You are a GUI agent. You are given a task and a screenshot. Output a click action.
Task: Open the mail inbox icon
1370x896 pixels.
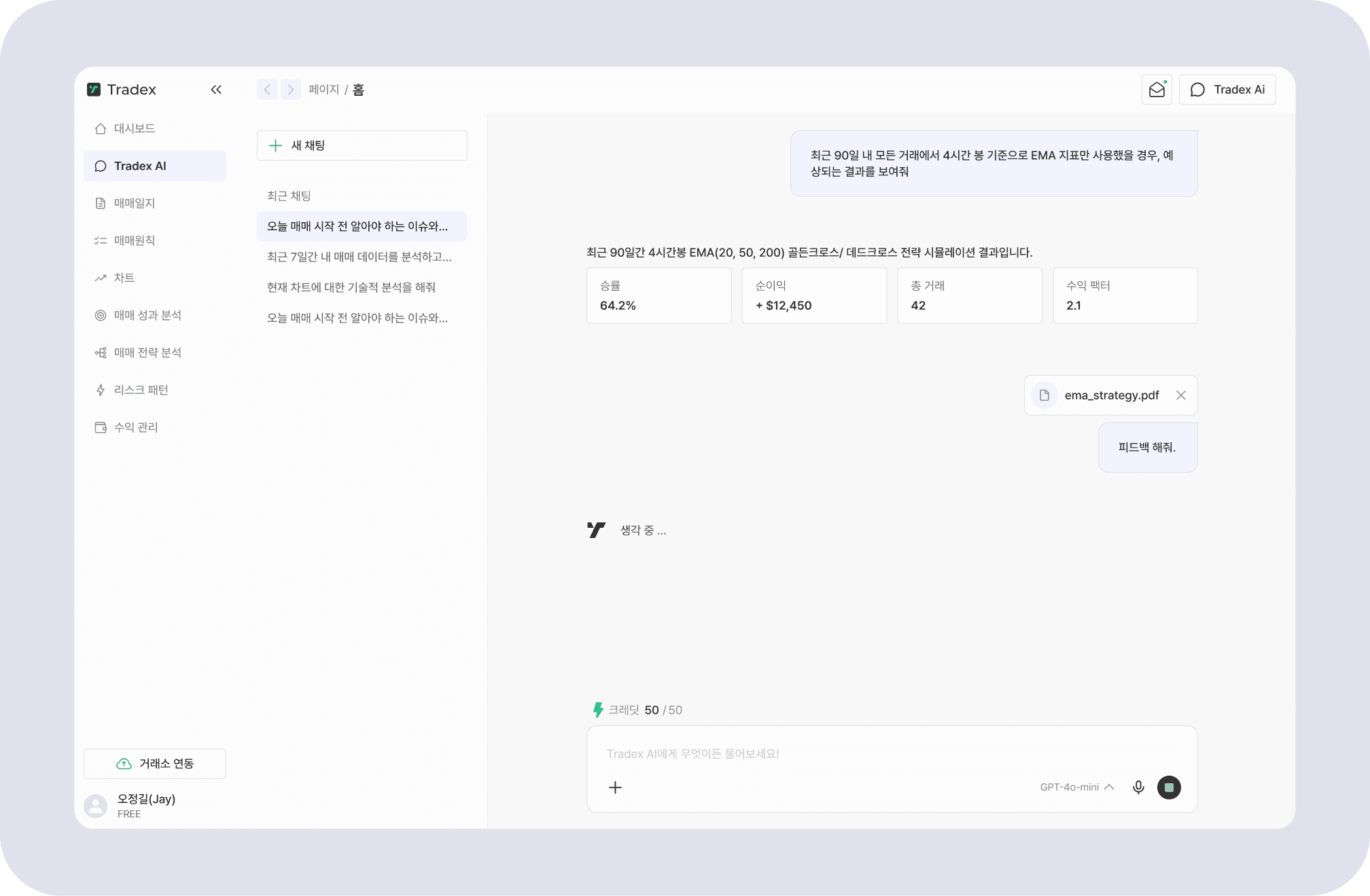click(x=1157, y=90)
